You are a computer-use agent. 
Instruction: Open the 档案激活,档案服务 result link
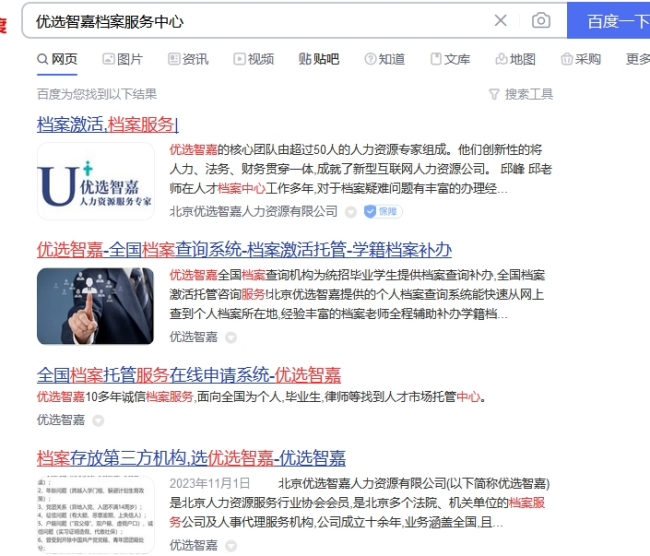108,124
